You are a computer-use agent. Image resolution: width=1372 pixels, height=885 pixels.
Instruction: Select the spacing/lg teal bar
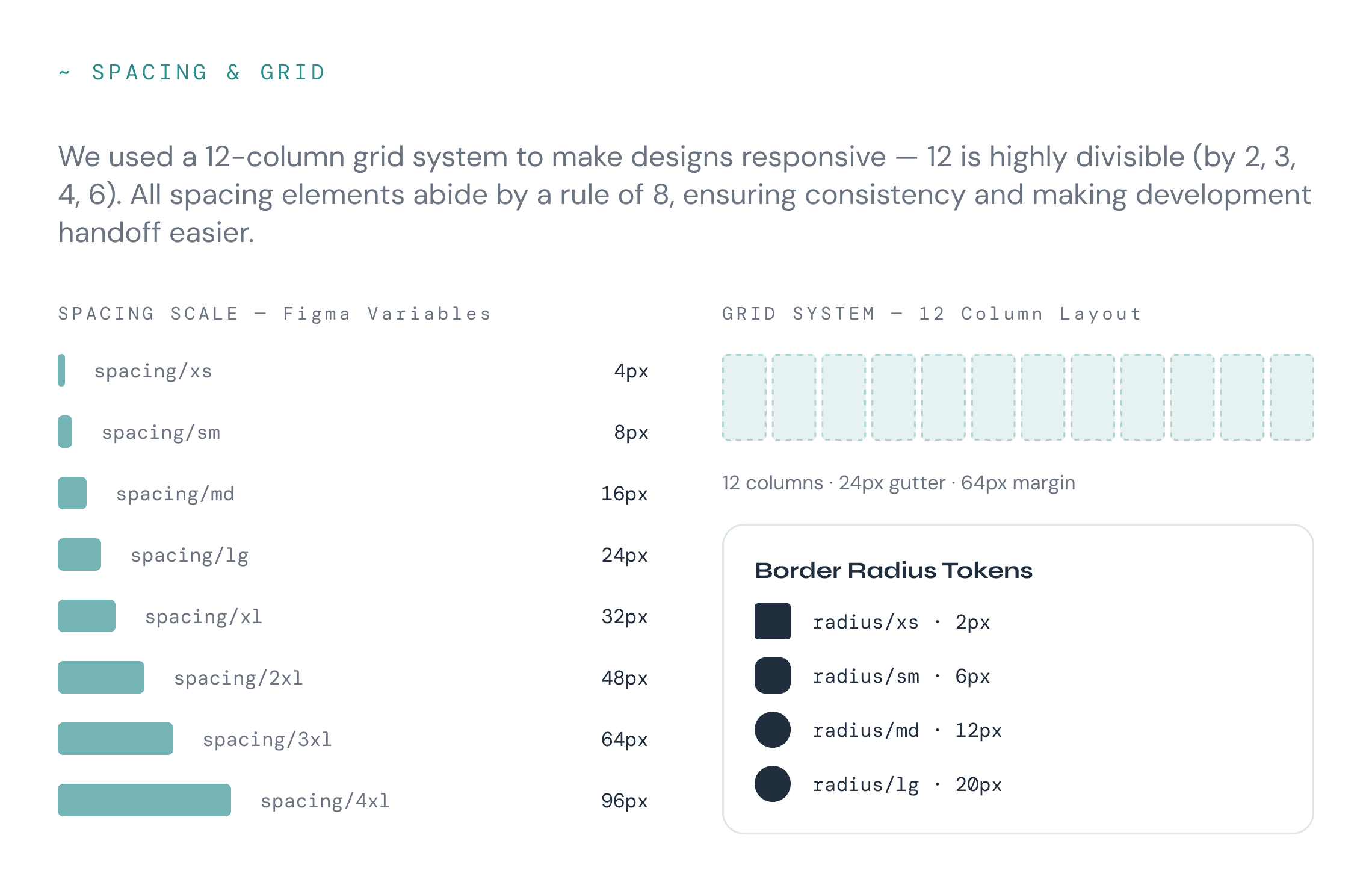pyautogui.click(x=79, y=554)
